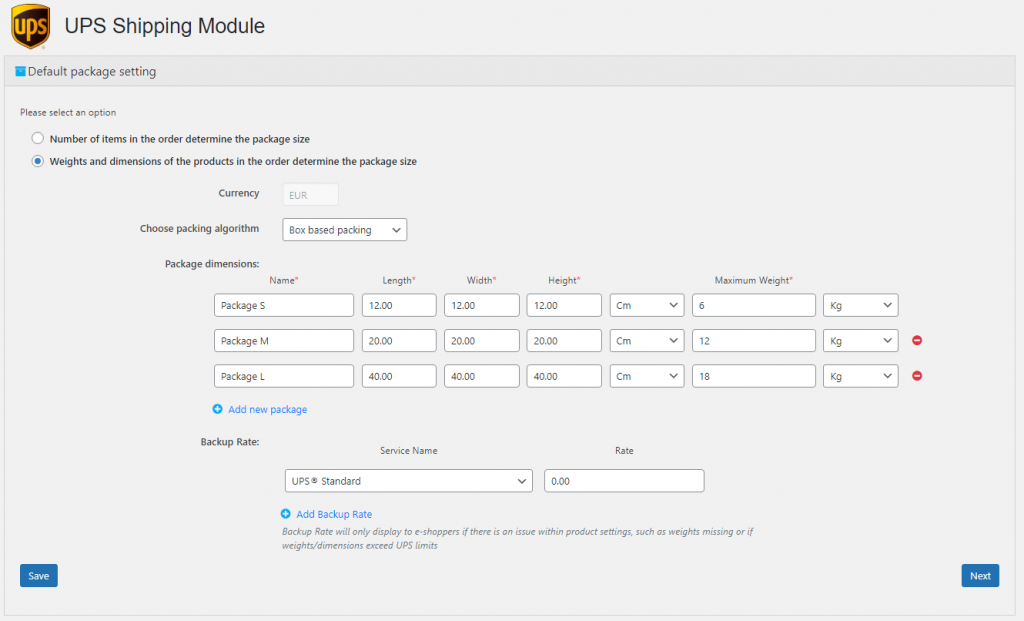This screenshot has width=1024, height=621.
Task: Click the Package S name field
Action: coord(283,305)
